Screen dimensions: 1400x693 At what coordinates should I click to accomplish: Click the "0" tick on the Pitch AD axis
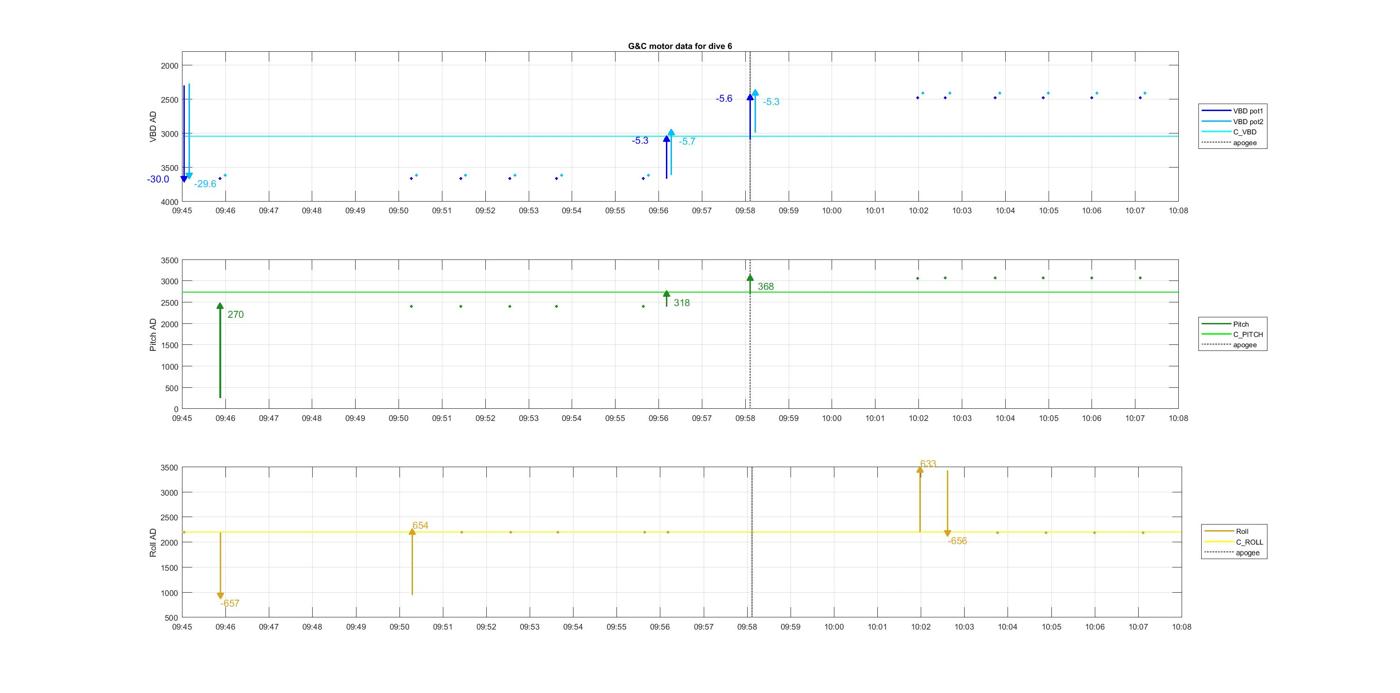(x=176, y=410)
